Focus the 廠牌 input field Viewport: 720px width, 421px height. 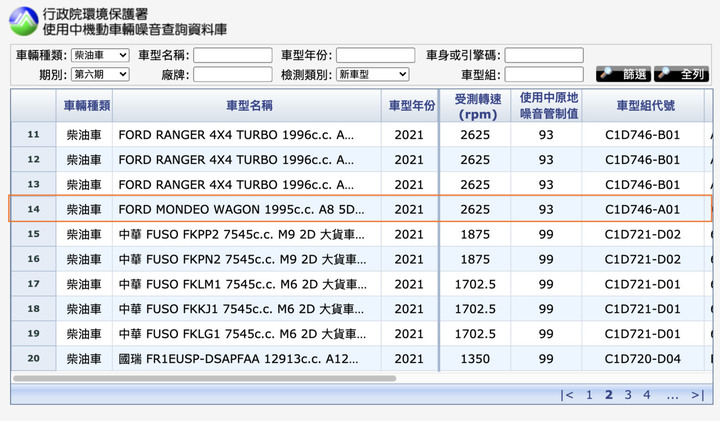(233, 74)
